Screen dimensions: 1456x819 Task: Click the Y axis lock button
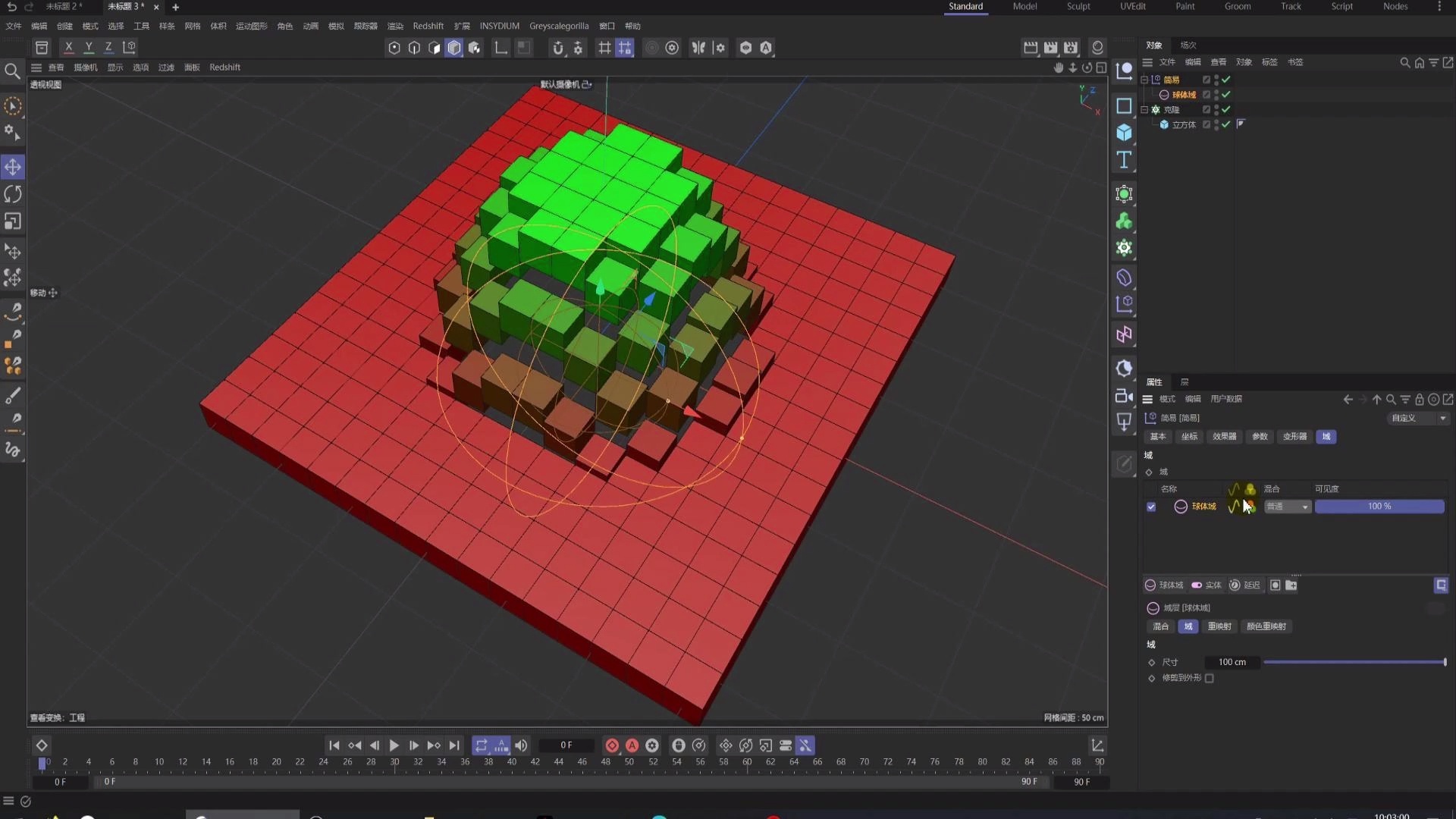click(88, 47)
